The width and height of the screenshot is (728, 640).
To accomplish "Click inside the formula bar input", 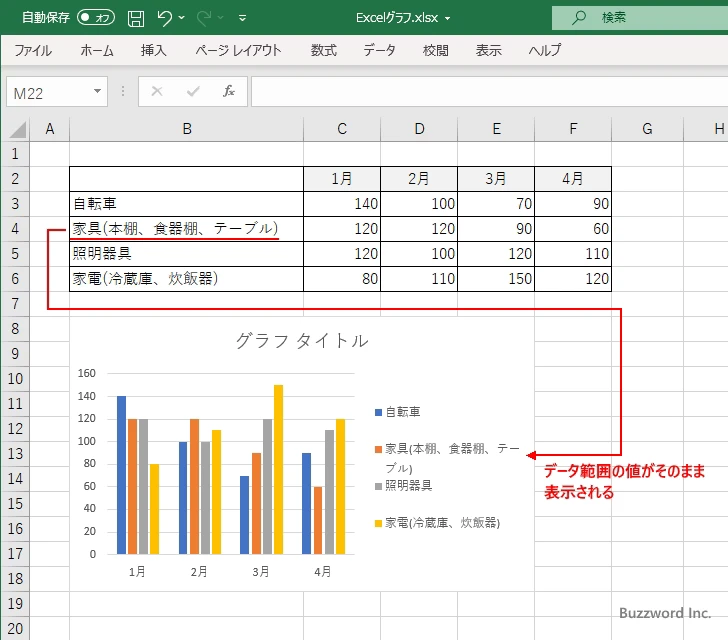I will [489, 92].
